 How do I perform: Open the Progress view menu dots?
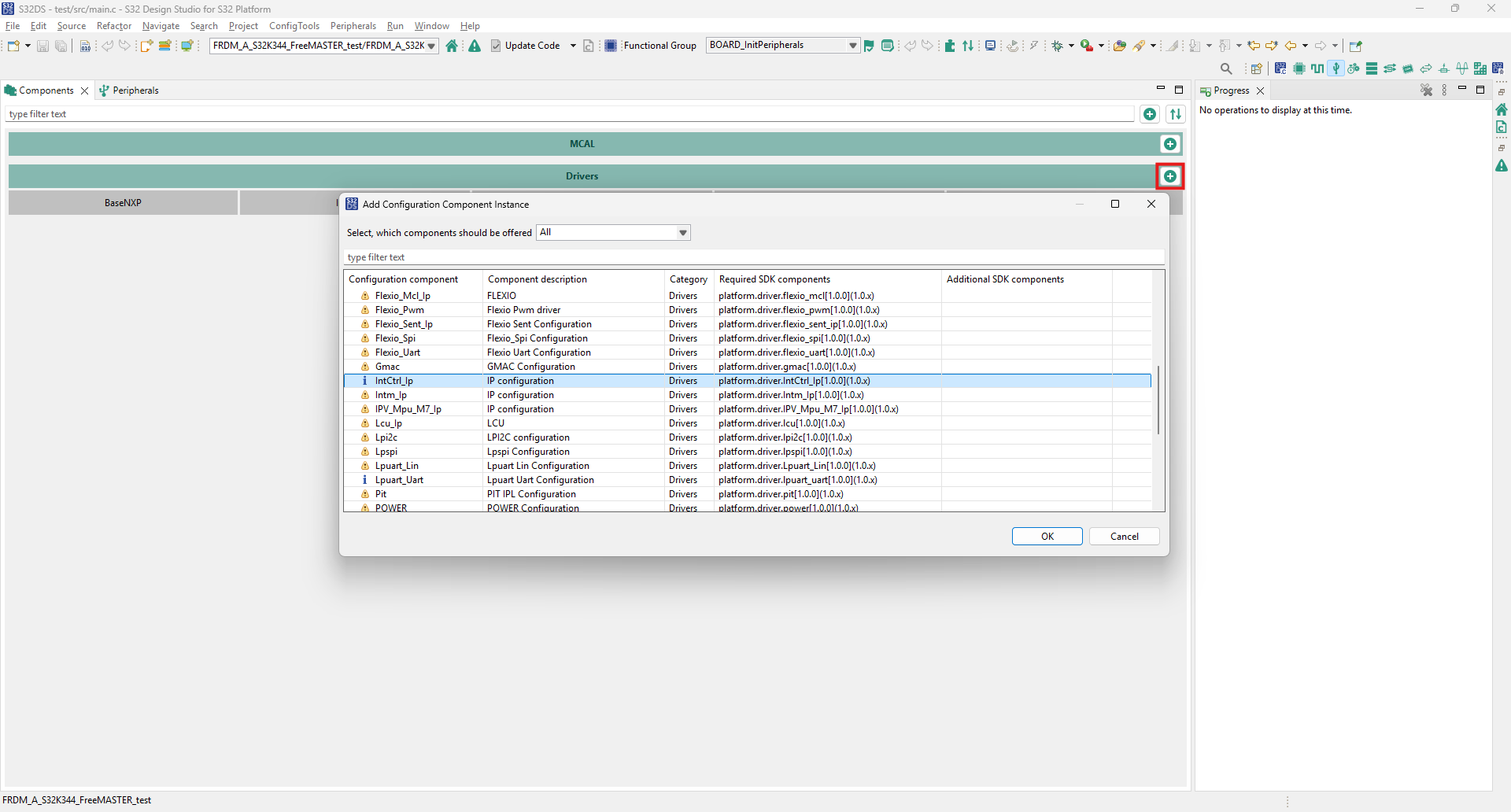coord(1444,90)
